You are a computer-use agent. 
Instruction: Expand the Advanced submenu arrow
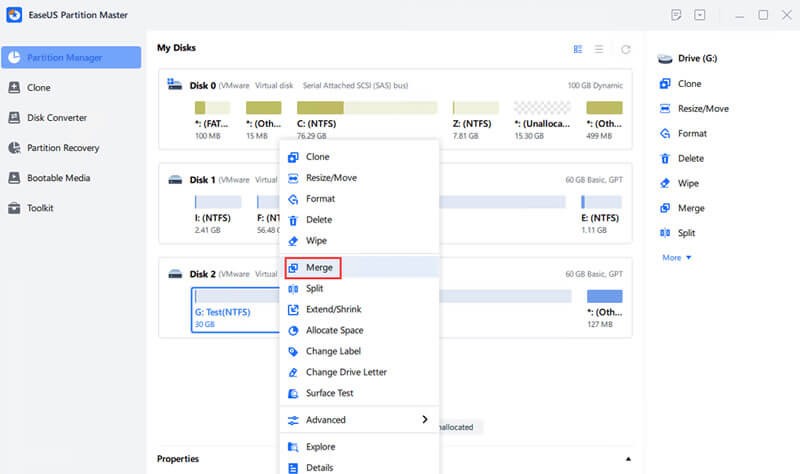point(424,419)
